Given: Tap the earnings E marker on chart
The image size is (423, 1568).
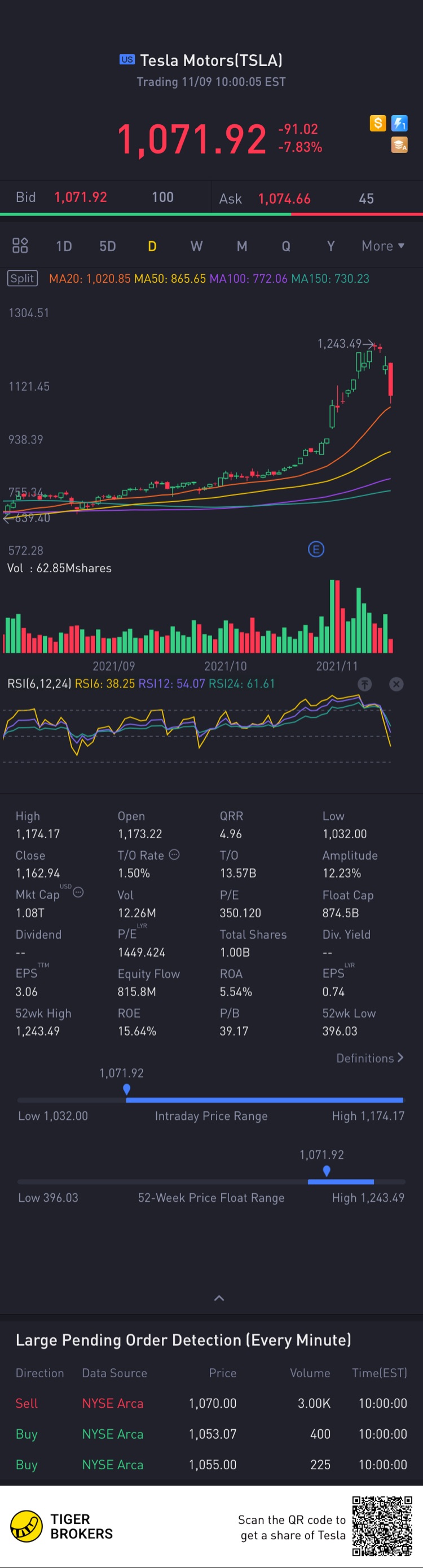Looking at the screenshot, I should [316, 550].
